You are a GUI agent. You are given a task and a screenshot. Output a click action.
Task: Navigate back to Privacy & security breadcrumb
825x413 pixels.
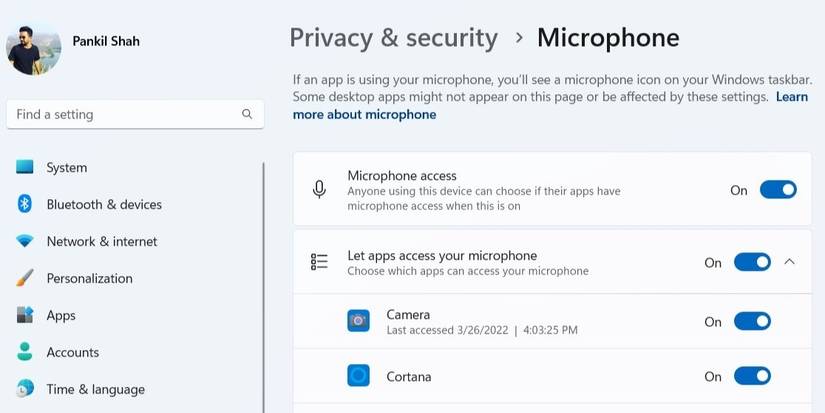tap(393, 38)
